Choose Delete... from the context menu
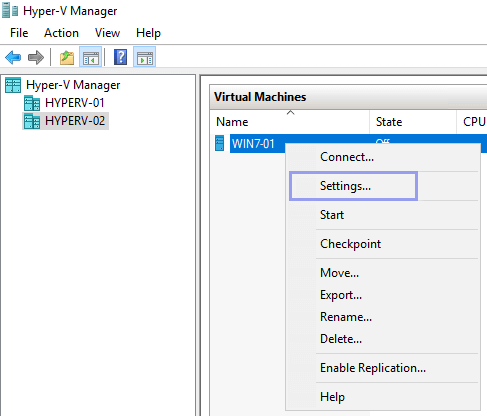This screenshot has height=416, width=487. click(383, 339)
